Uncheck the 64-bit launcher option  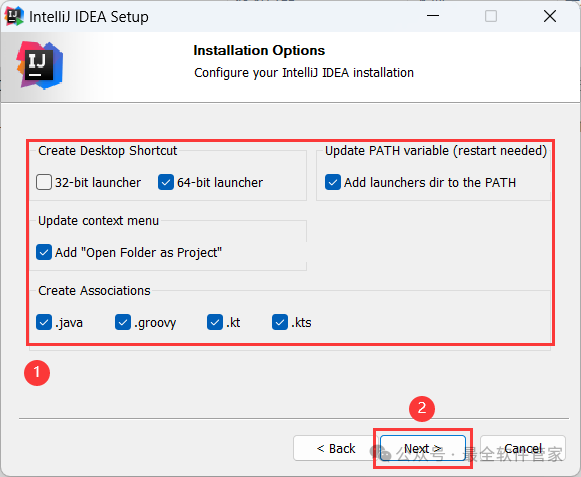point(166,182)
